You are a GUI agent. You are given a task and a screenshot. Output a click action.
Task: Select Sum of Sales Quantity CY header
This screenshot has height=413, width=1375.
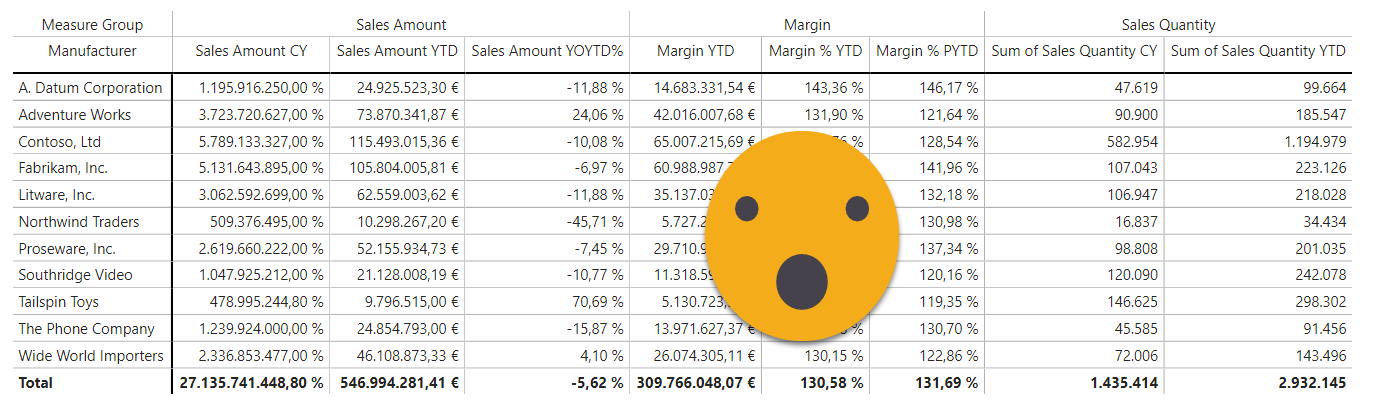click(x=1074, y=51)
